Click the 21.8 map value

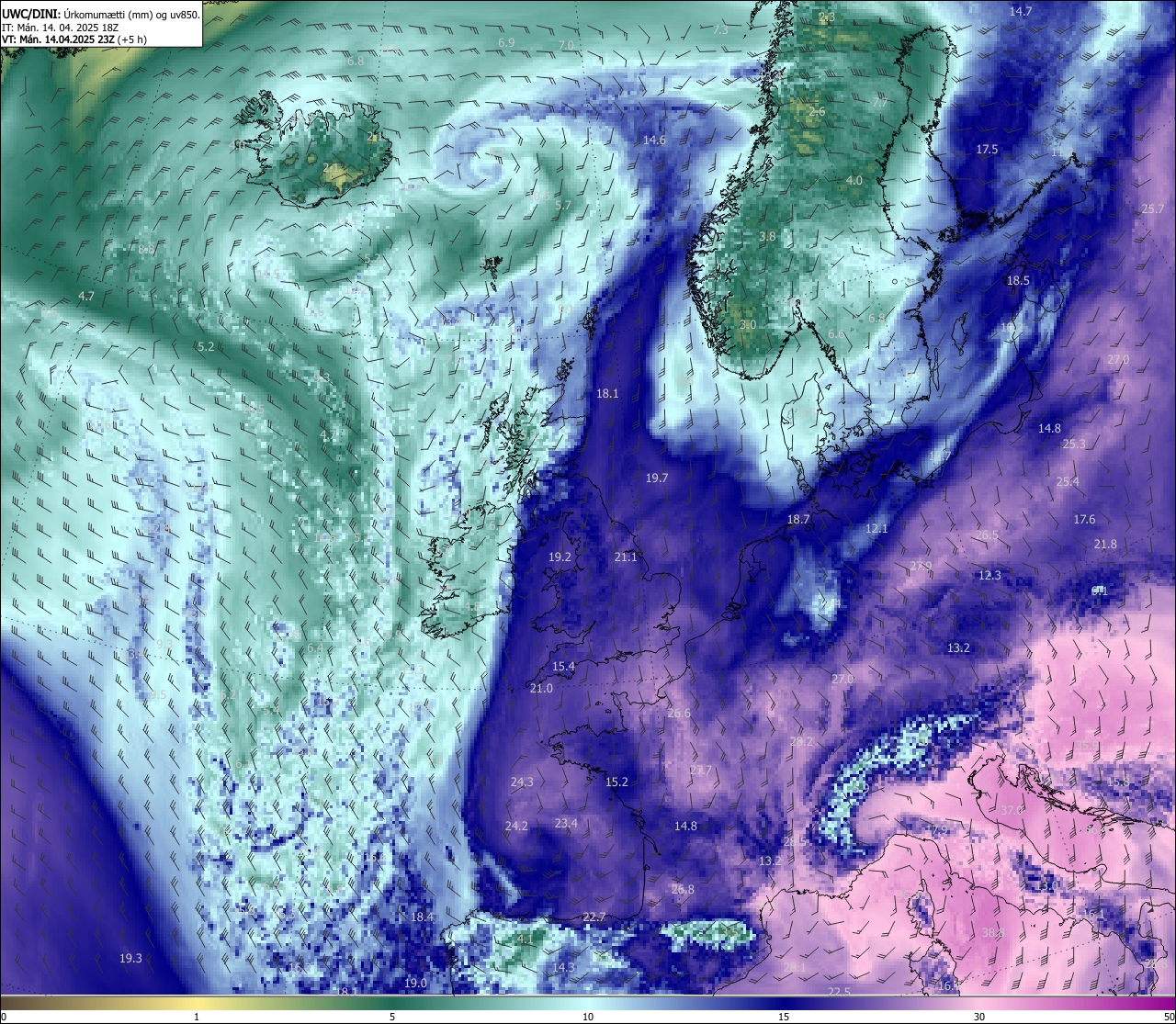(1105, 545)
